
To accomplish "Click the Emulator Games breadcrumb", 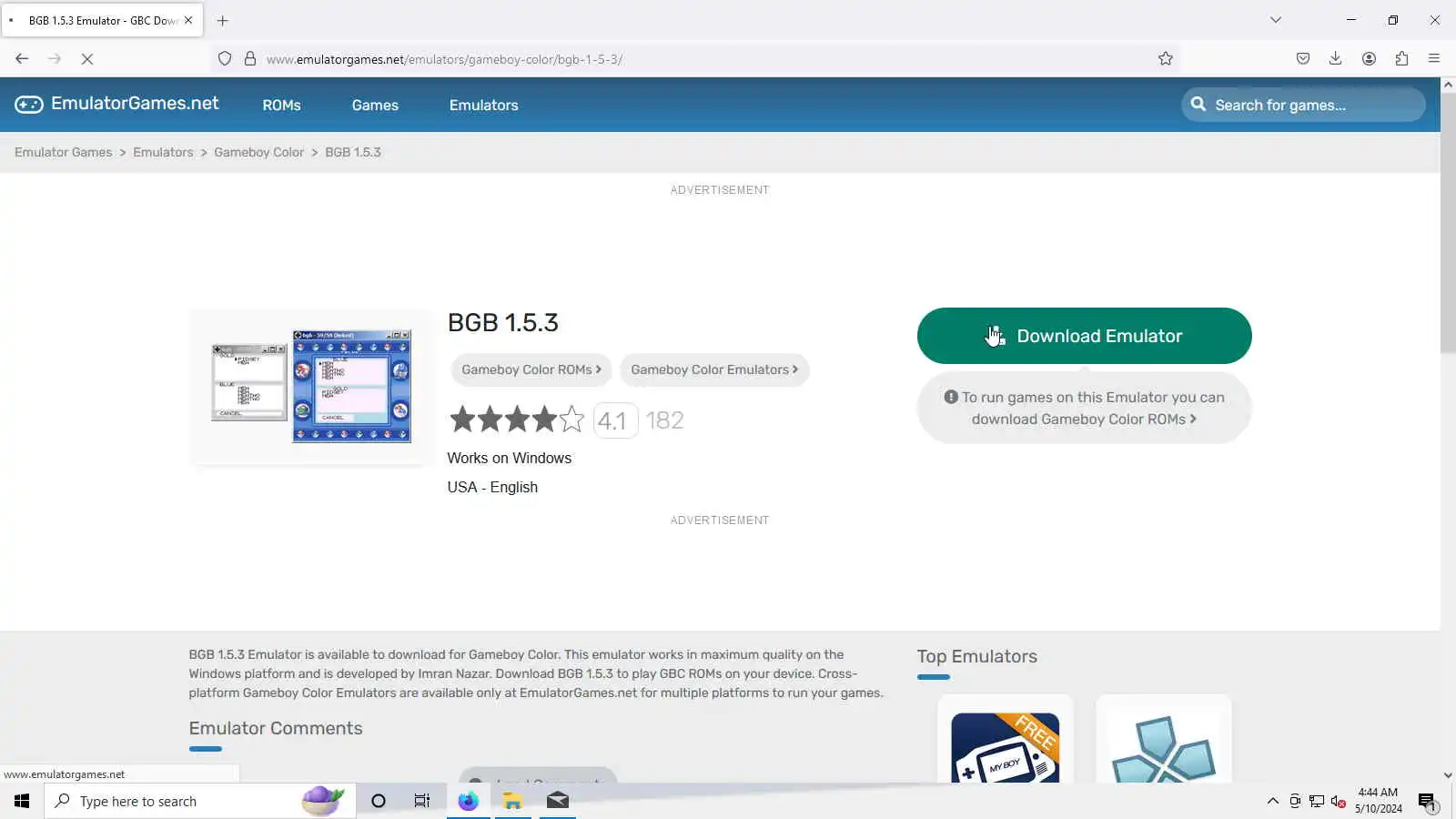I will [64, 153].
